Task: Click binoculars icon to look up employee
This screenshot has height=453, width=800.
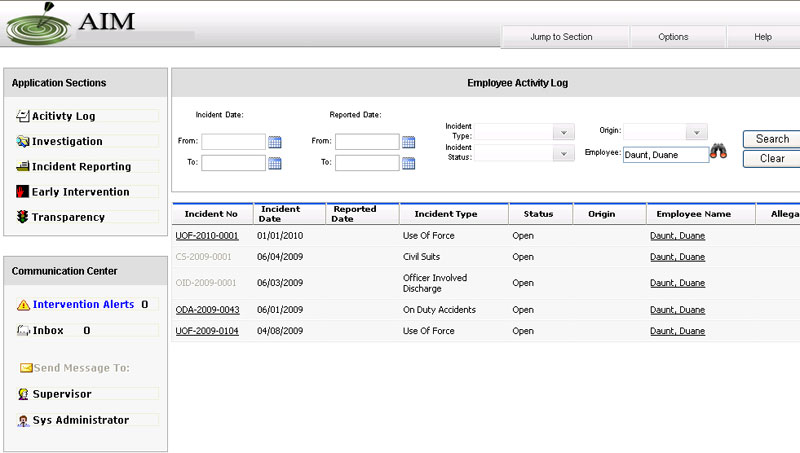Action: click(718, 154)
